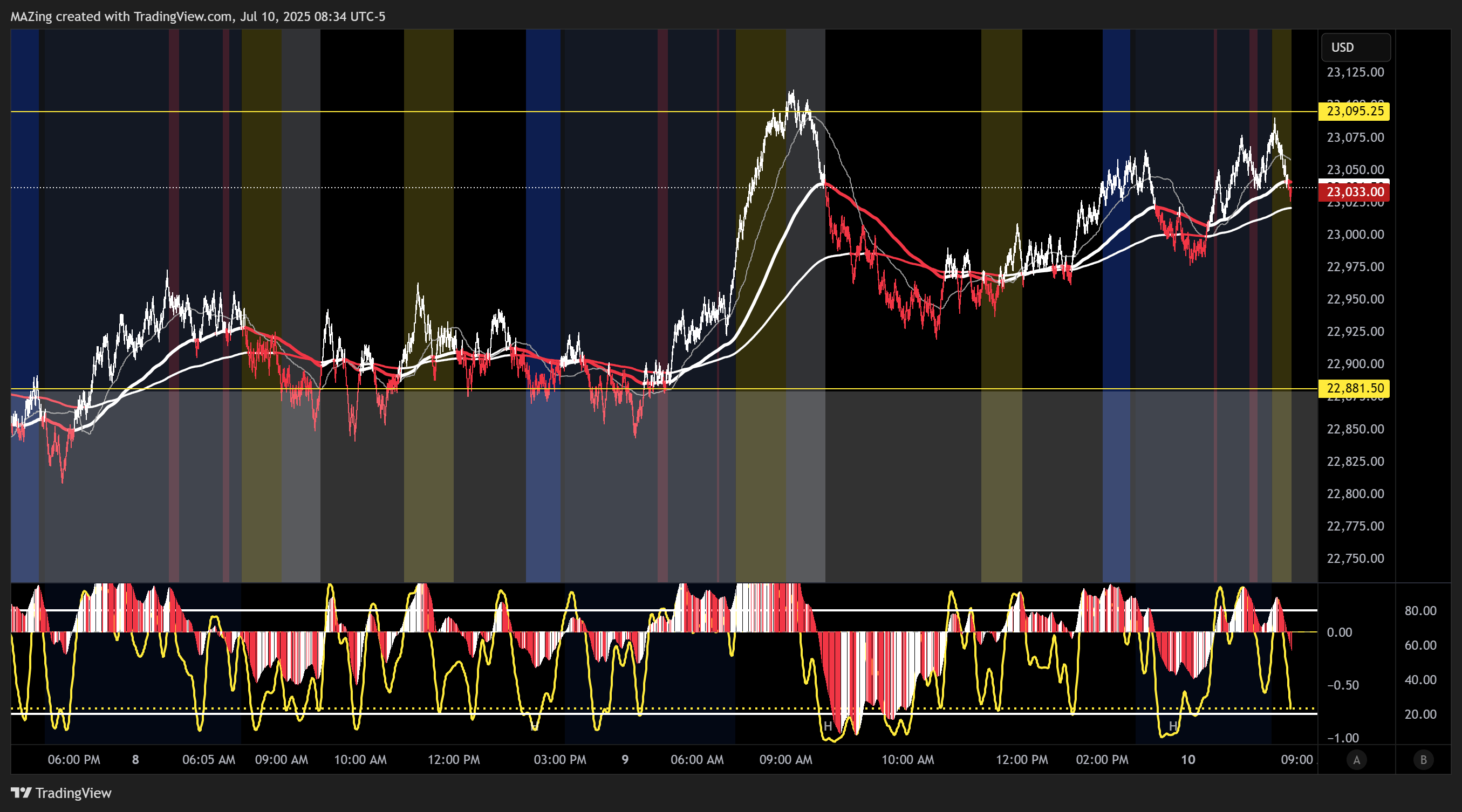
Task: Click the 06:00 PM time axis label
Action: pyautogui.click(x=74, y=760)
